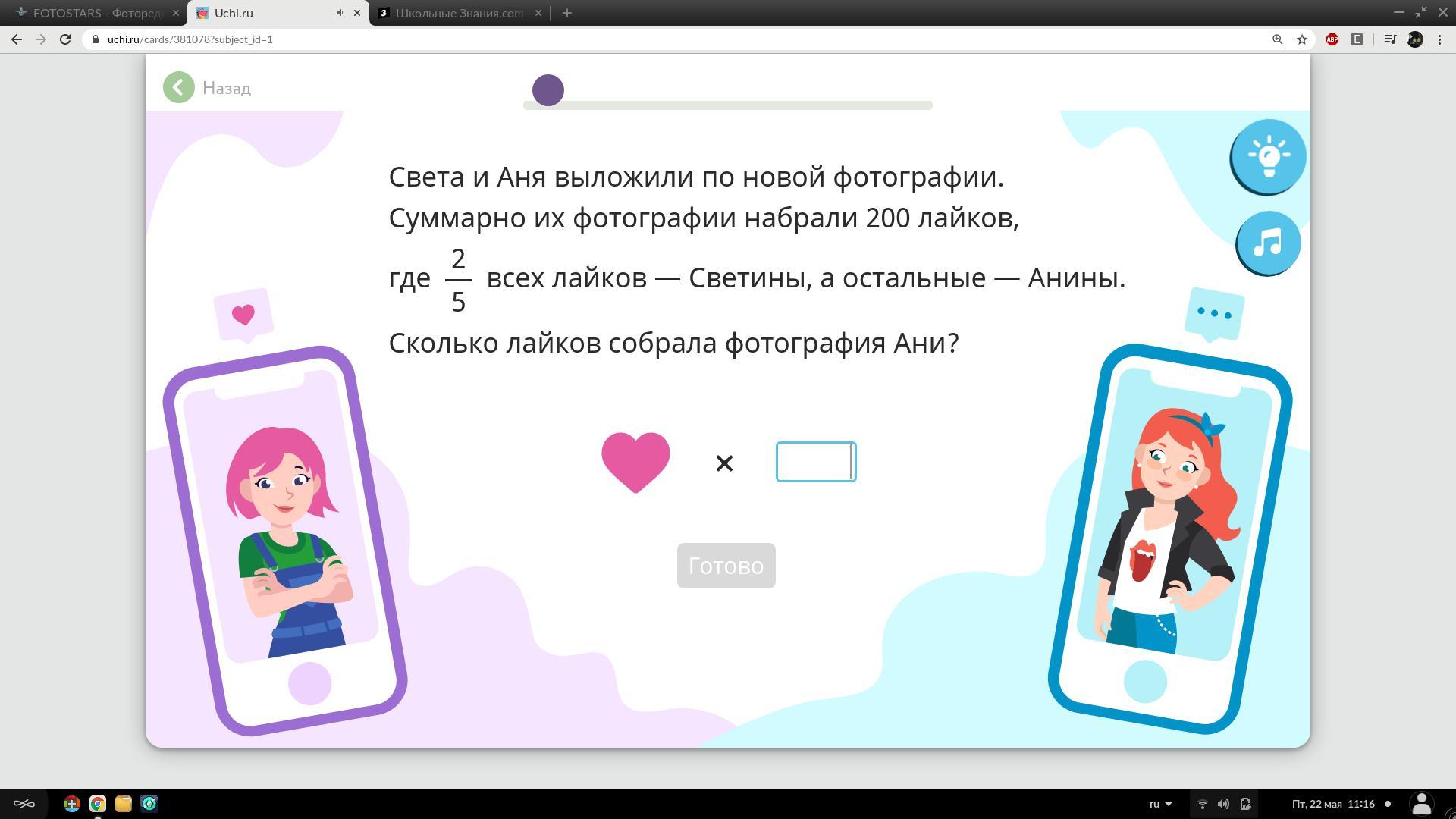The width and height of the screenshot is (1456, 819).
Task: Reload the page with the refresh icon
Action: pos(65,39)
